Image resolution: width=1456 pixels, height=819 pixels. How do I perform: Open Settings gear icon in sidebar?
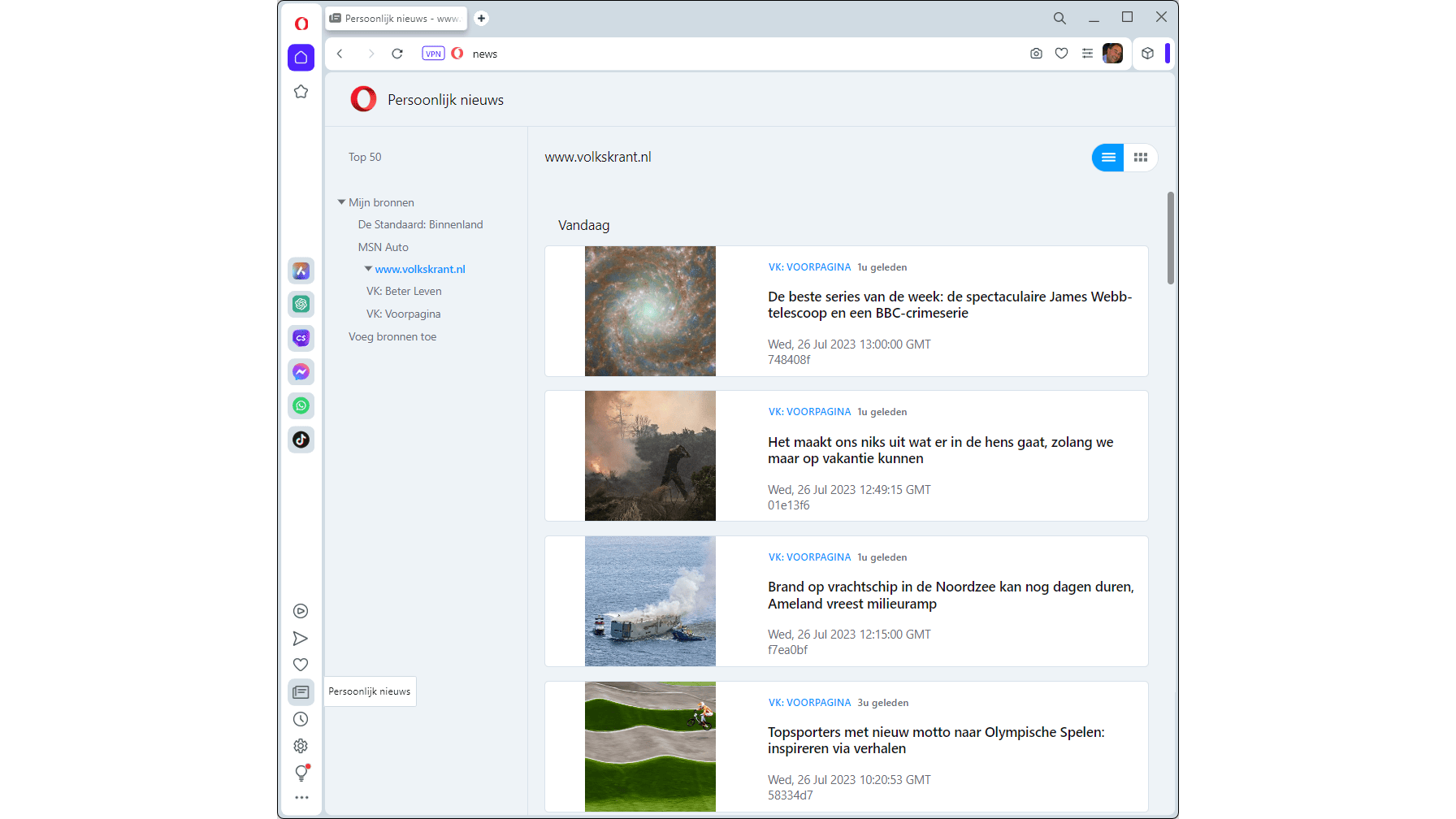pos(301,746)
